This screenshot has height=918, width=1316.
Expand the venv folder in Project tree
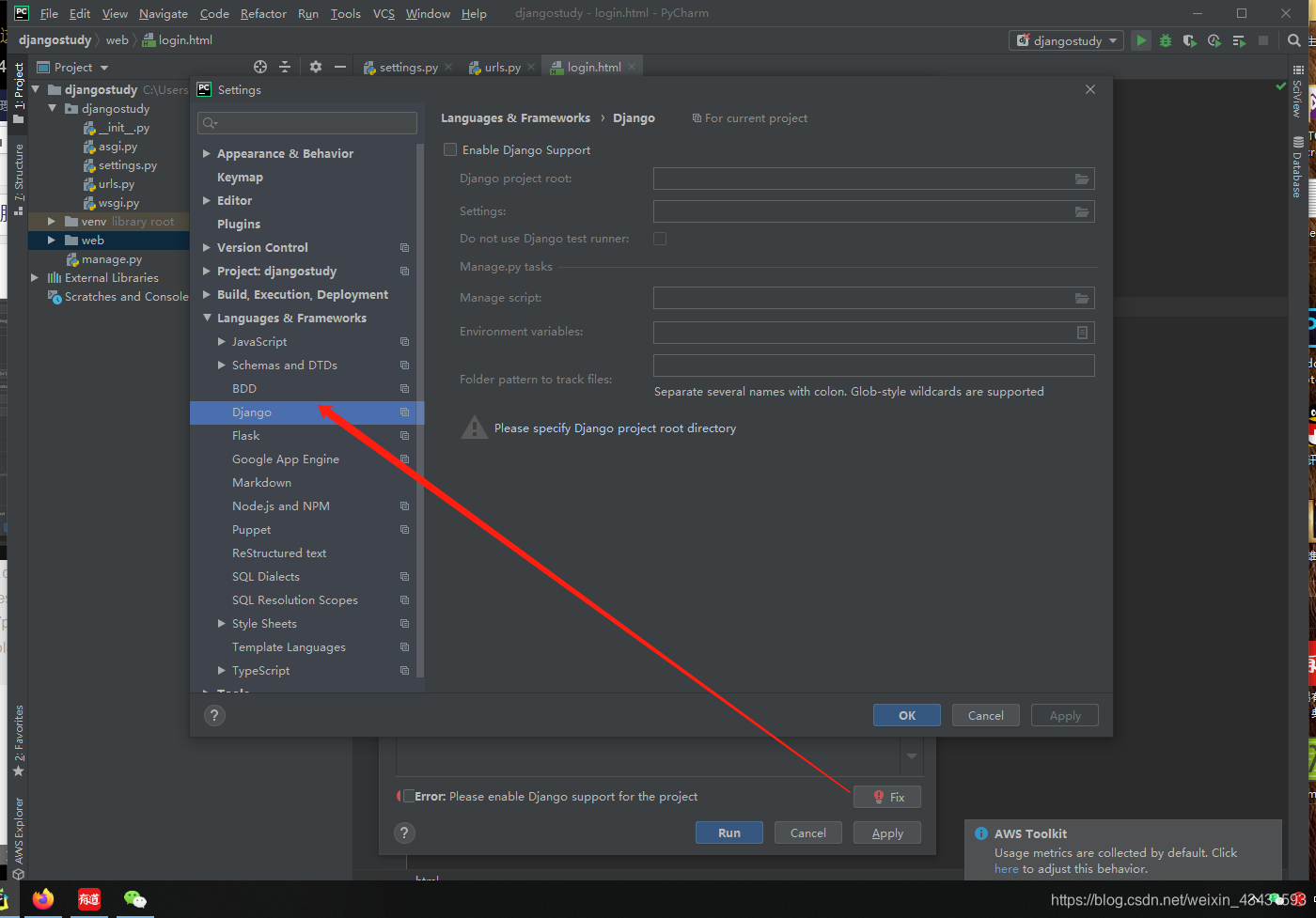52,221
